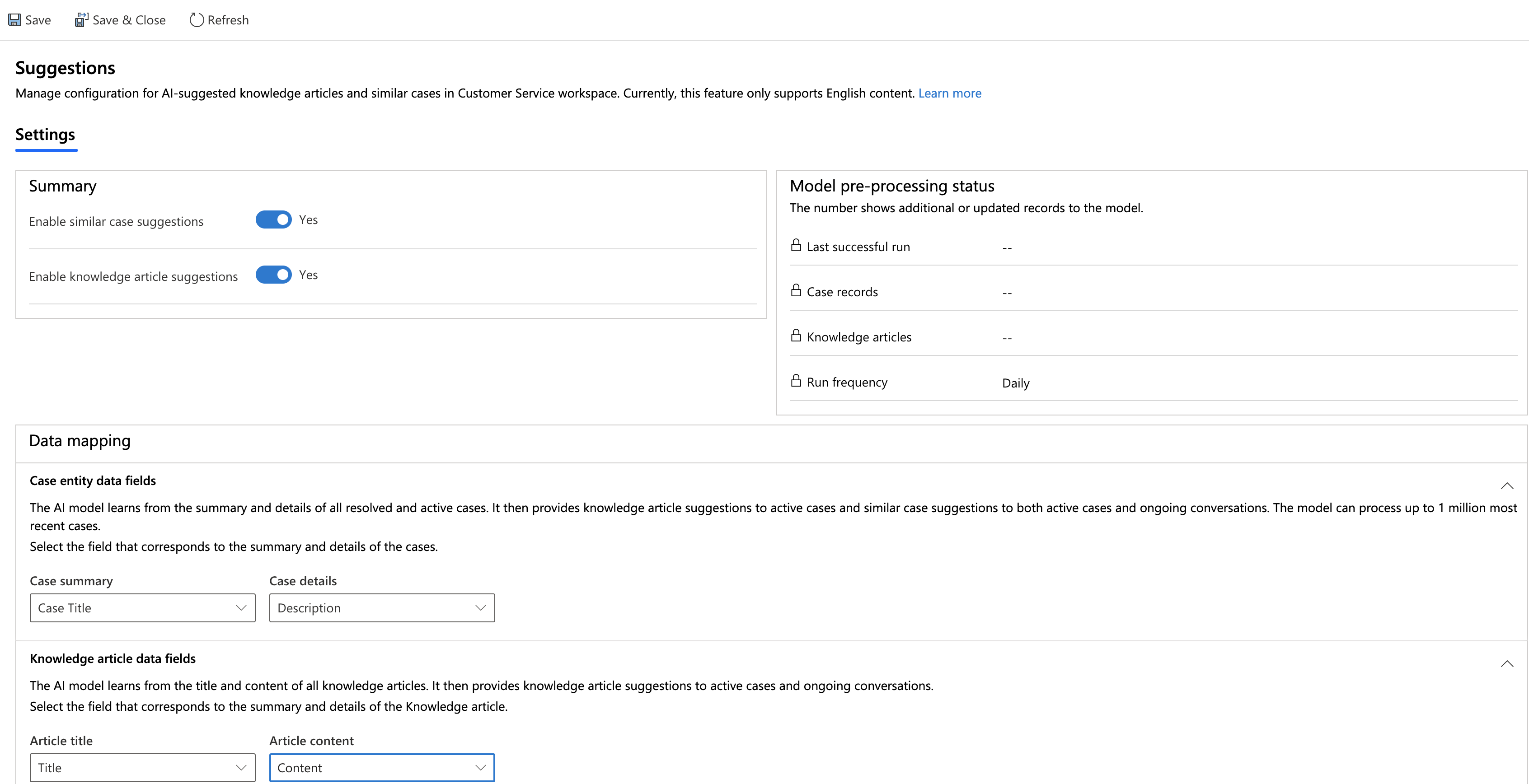Click the Save & Close icon
This screenshot has width=1529, height=784.
81,20
